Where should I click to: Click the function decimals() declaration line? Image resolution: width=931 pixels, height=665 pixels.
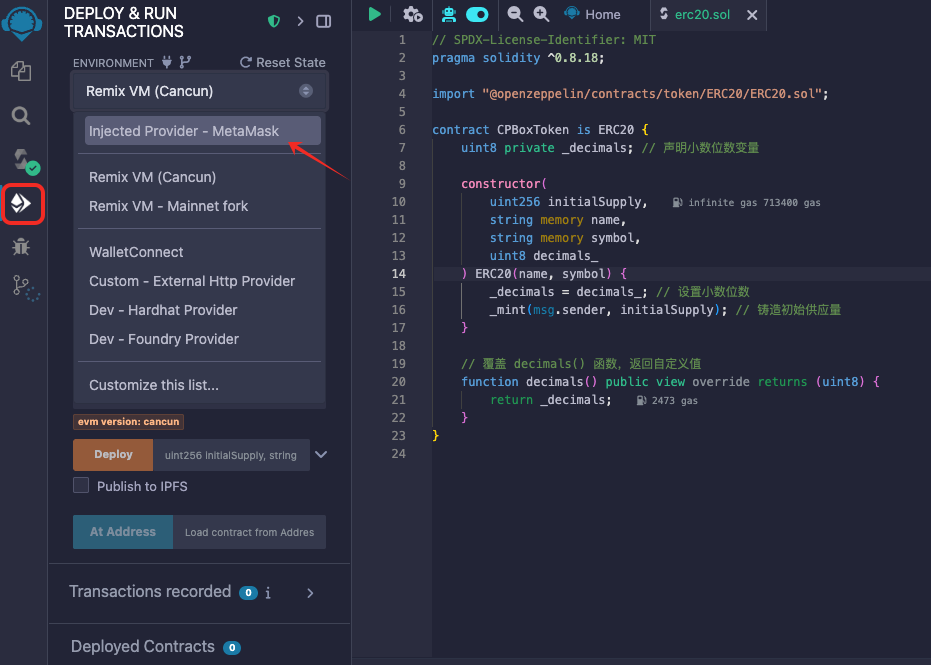[x=670, y=382]
